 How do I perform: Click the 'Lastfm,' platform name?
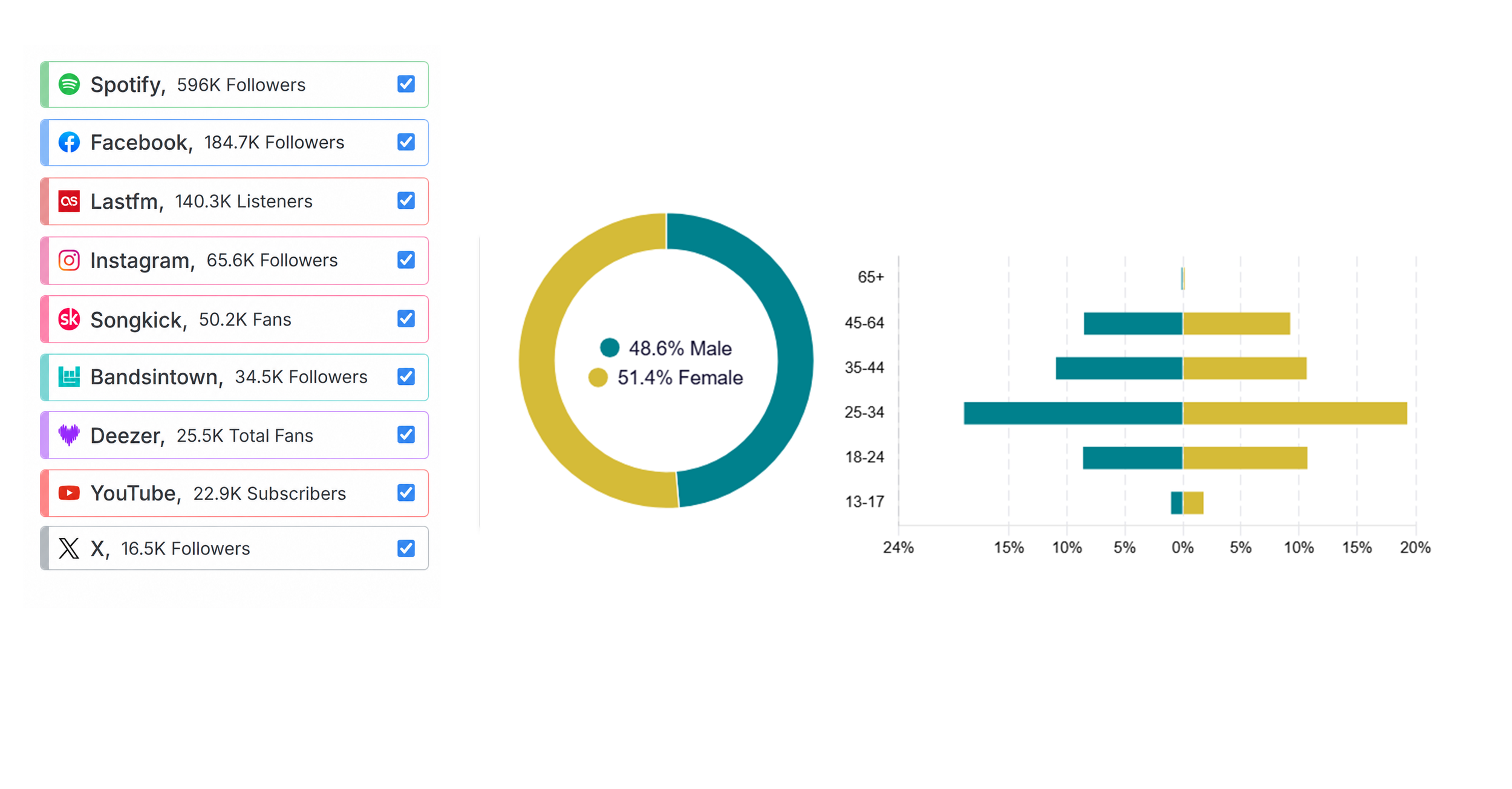[x=127, y=201]
